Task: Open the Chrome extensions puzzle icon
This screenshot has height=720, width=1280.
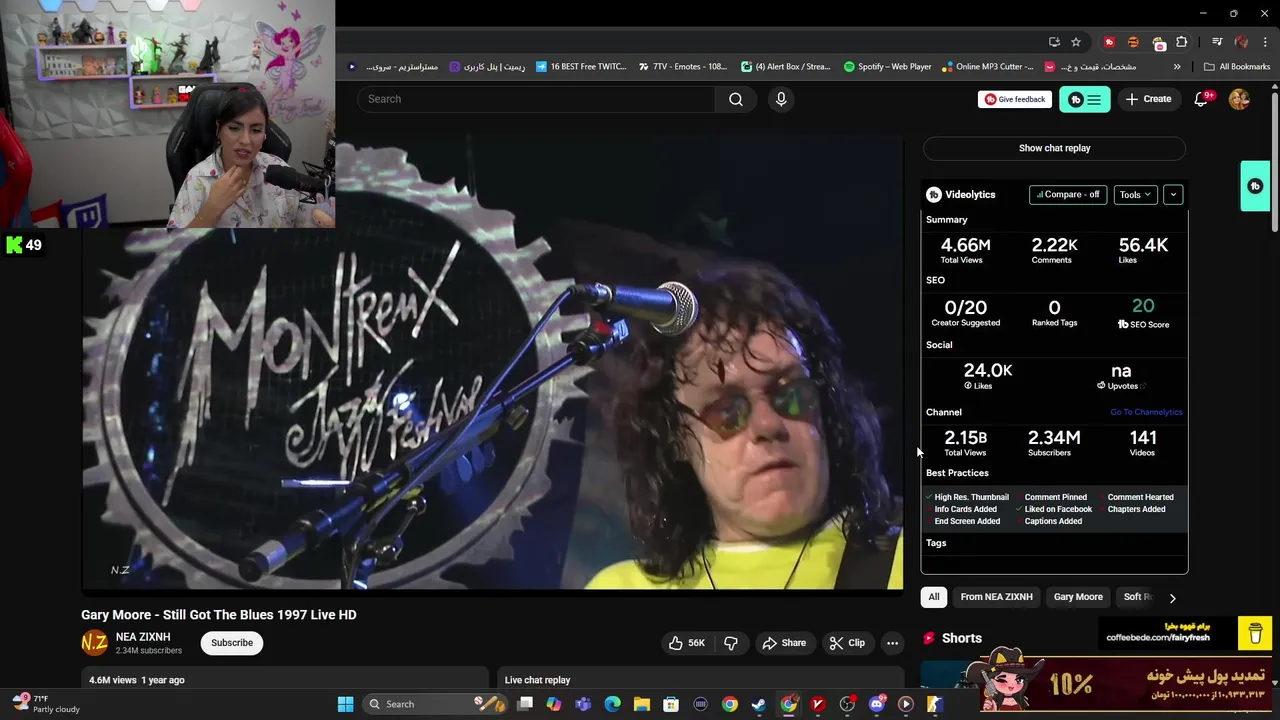Action: (x=1182, y=42)
